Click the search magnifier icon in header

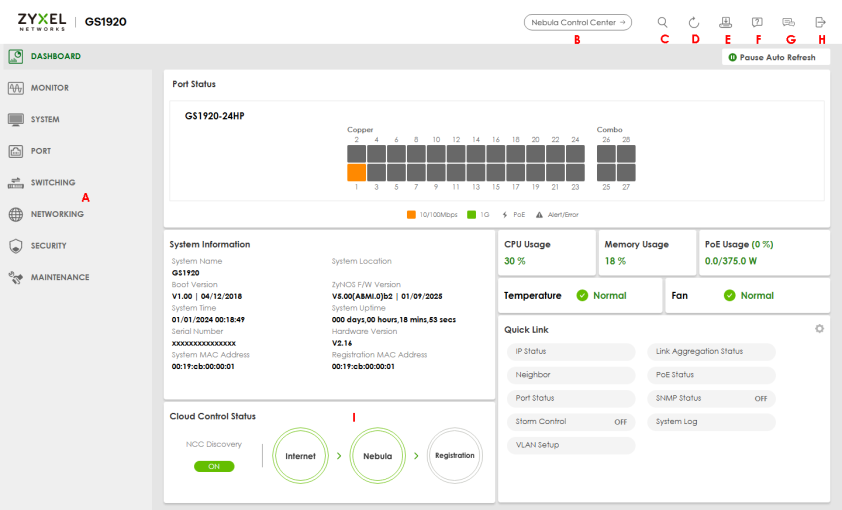coord(663,23)
